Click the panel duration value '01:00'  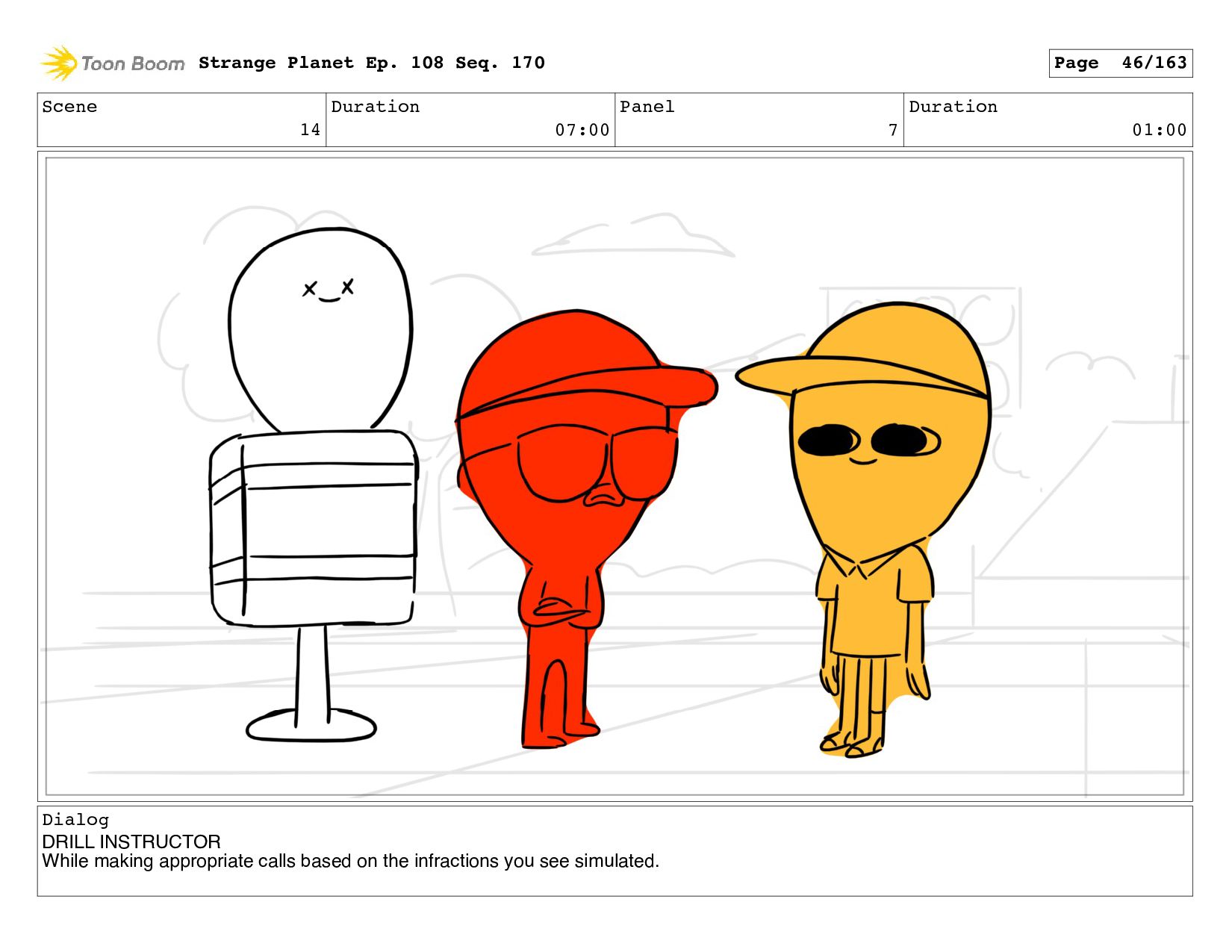pyautogui.click(x=1159, y=130)
